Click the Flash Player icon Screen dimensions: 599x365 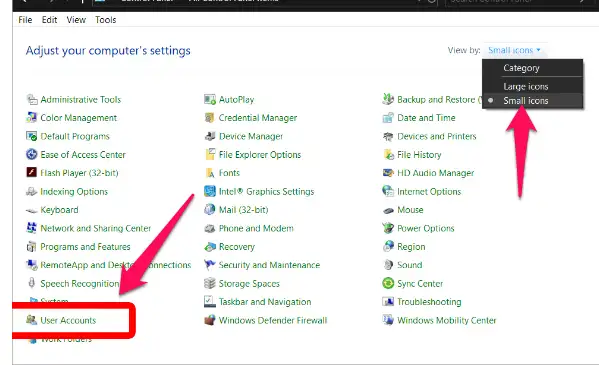(x=32, y=173)
